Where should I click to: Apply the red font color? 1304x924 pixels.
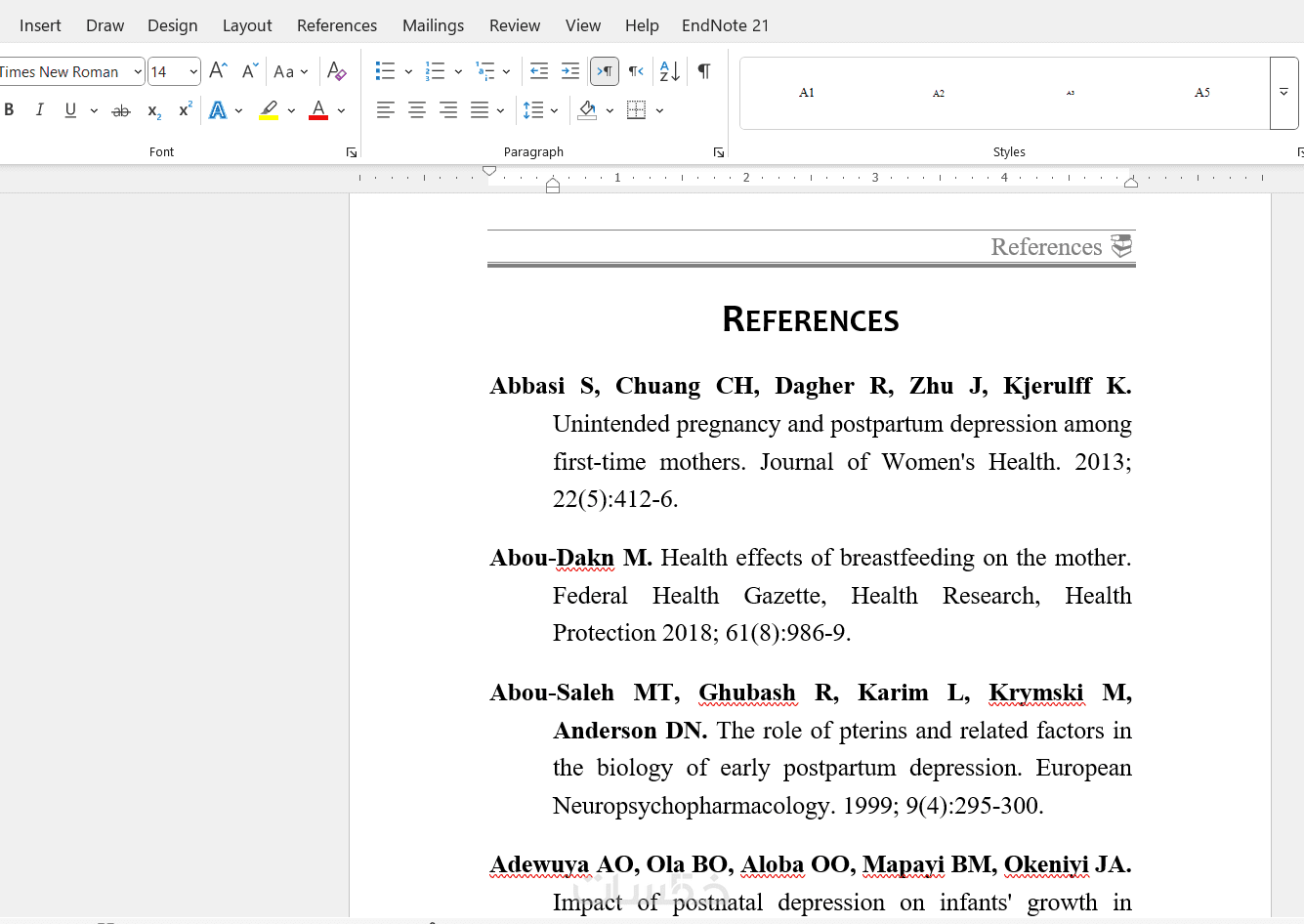[318, 110]
